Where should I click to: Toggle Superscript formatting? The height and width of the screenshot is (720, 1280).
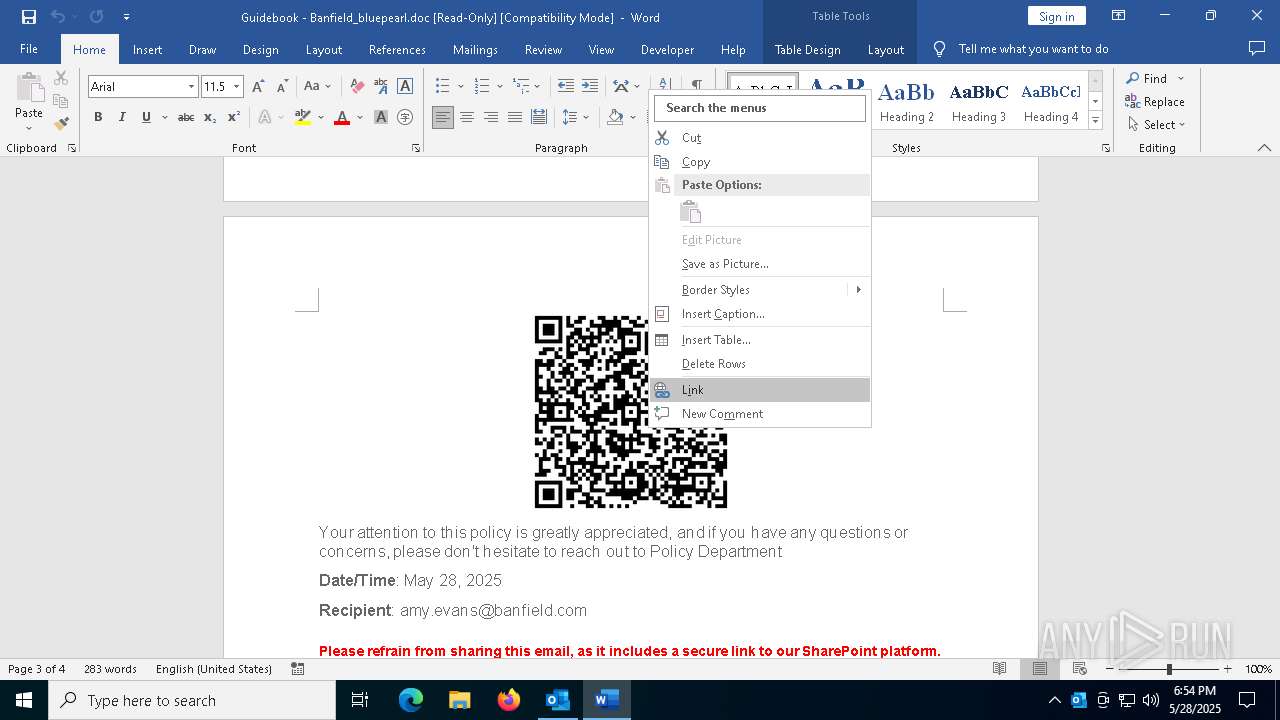(x=234, y=117)
